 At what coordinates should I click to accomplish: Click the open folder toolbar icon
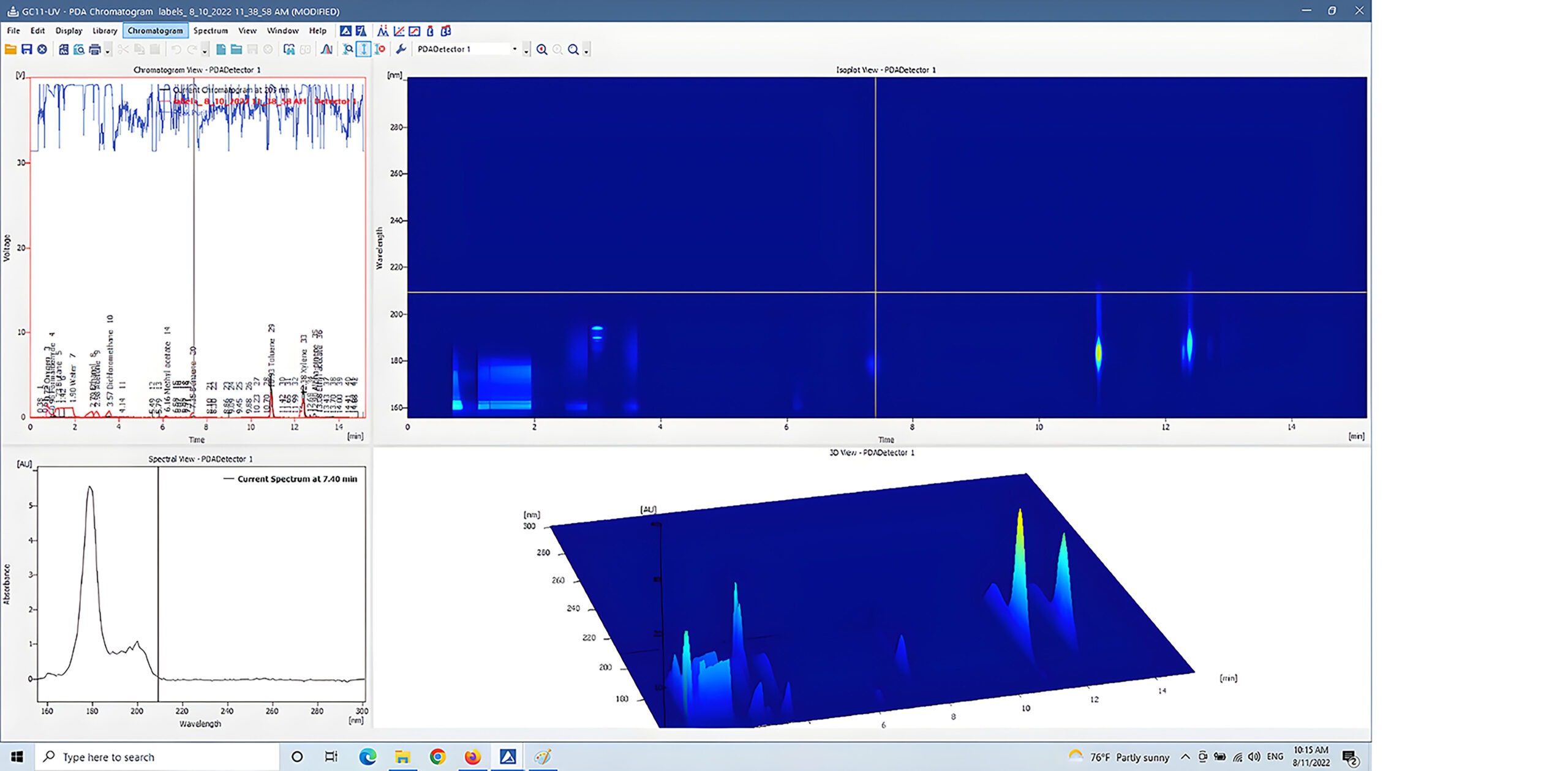(10, 50)
